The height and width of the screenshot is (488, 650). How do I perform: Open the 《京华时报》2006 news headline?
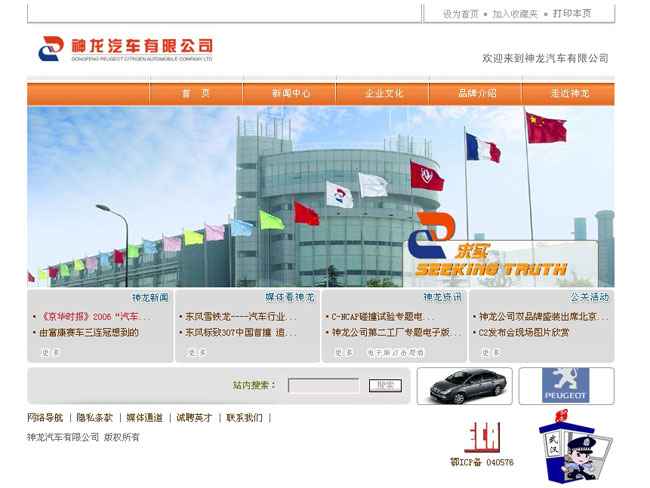pyautogui.click(x=95, y=317)
